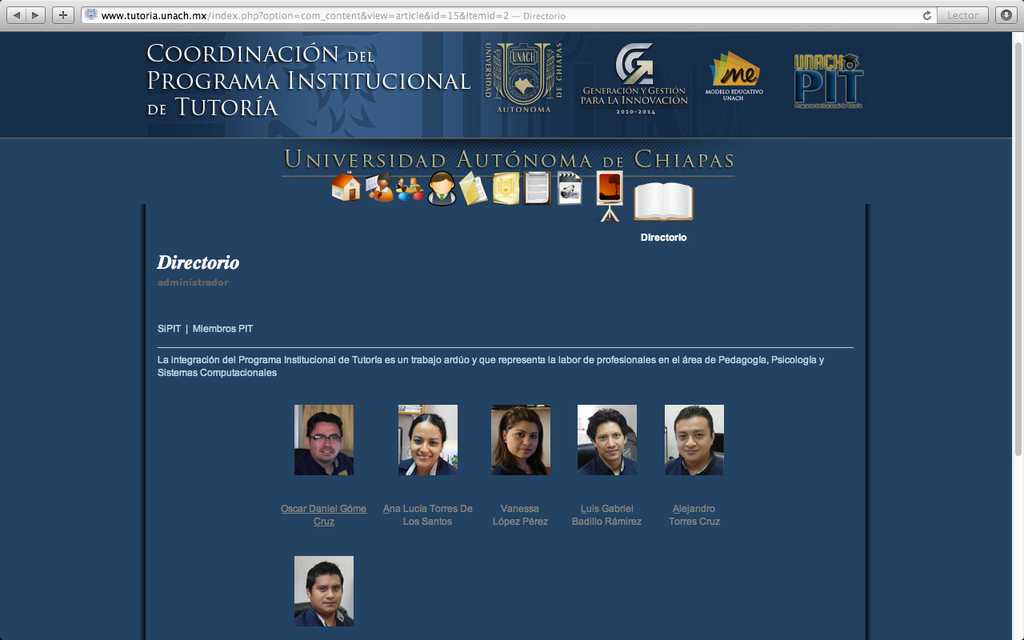The height and width of the screenshot is (640, 1024).
Task: Click the Coordinación del Programa Institucional de Tutoría title
Action: pos(308,80)
